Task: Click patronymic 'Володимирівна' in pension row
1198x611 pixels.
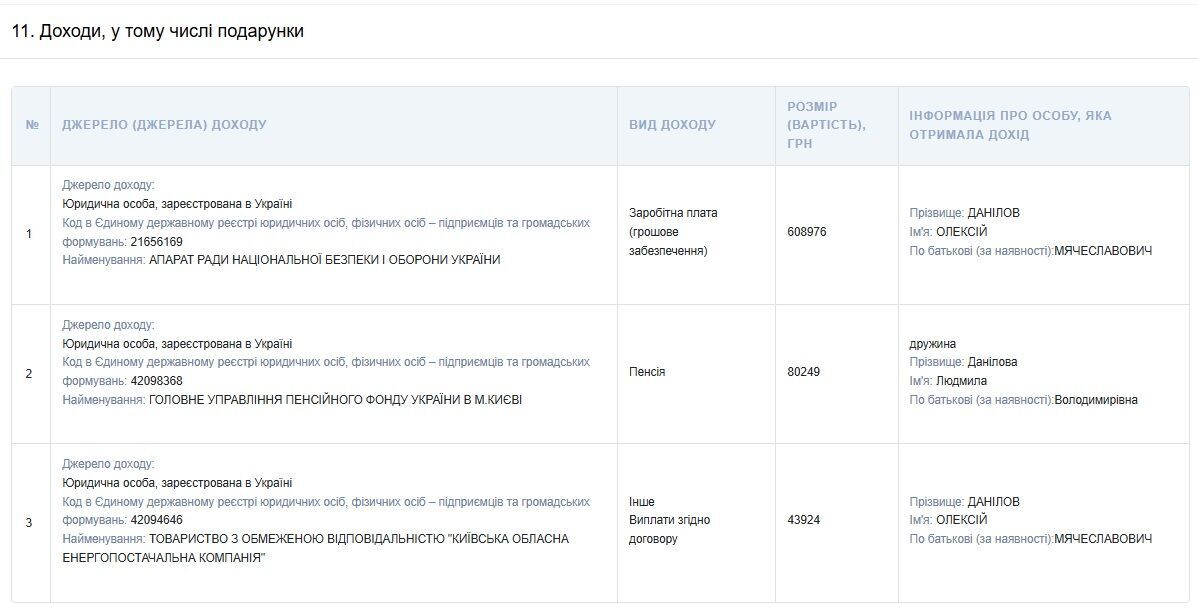Action: click(1096, 399)
